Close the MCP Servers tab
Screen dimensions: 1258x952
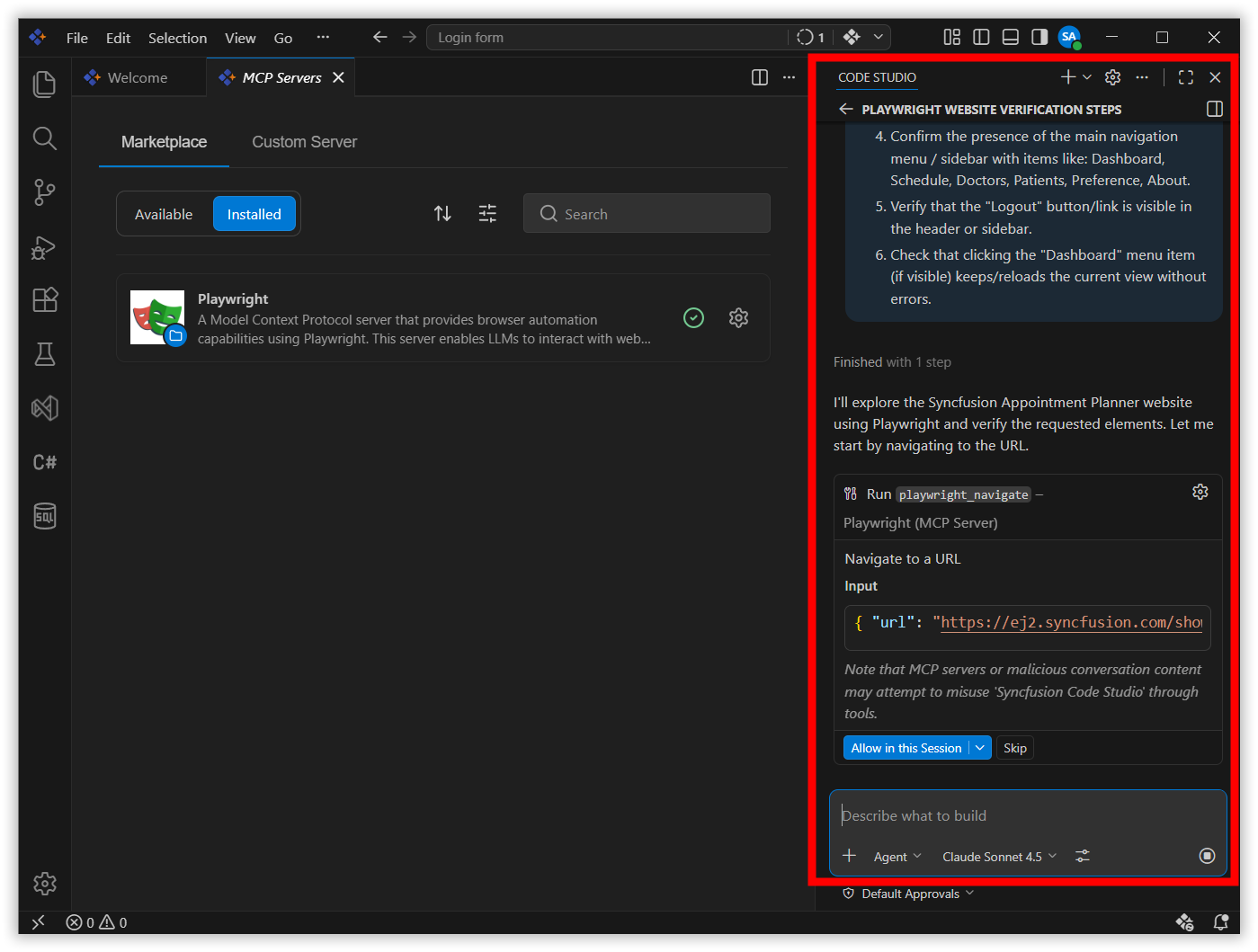338,77
